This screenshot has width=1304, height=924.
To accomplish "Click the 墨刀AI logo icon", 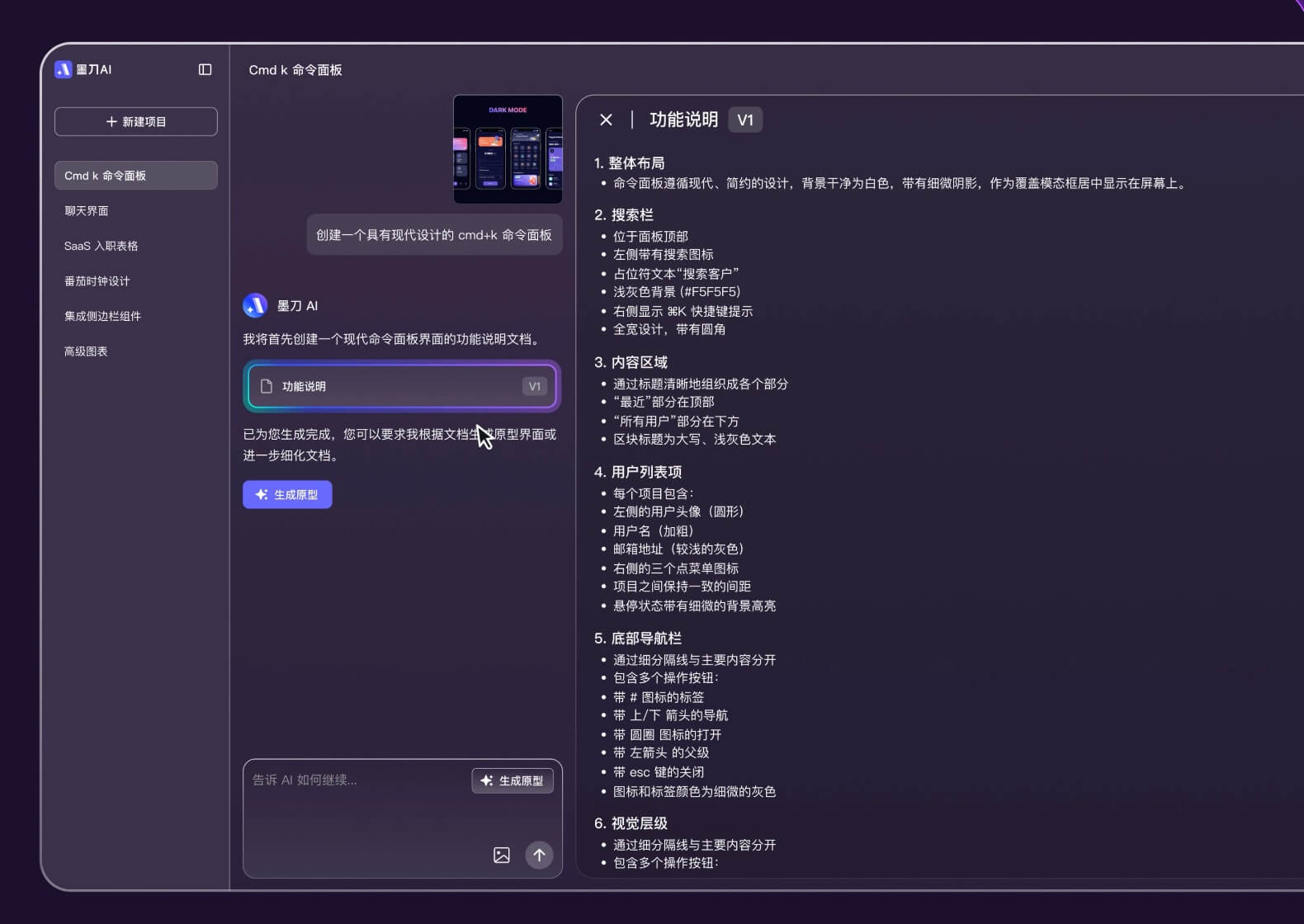I will (64, 69).
